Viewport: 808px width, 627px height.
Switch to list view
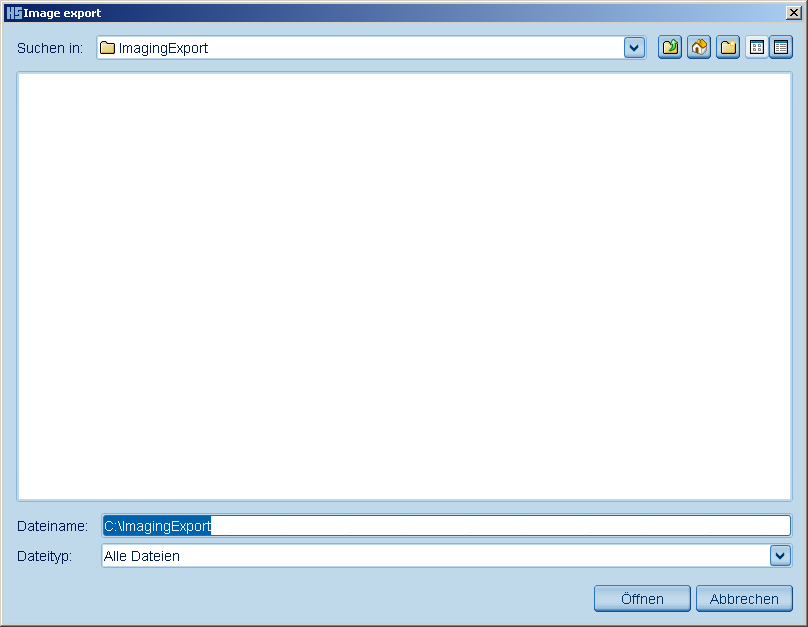point(757,47)
